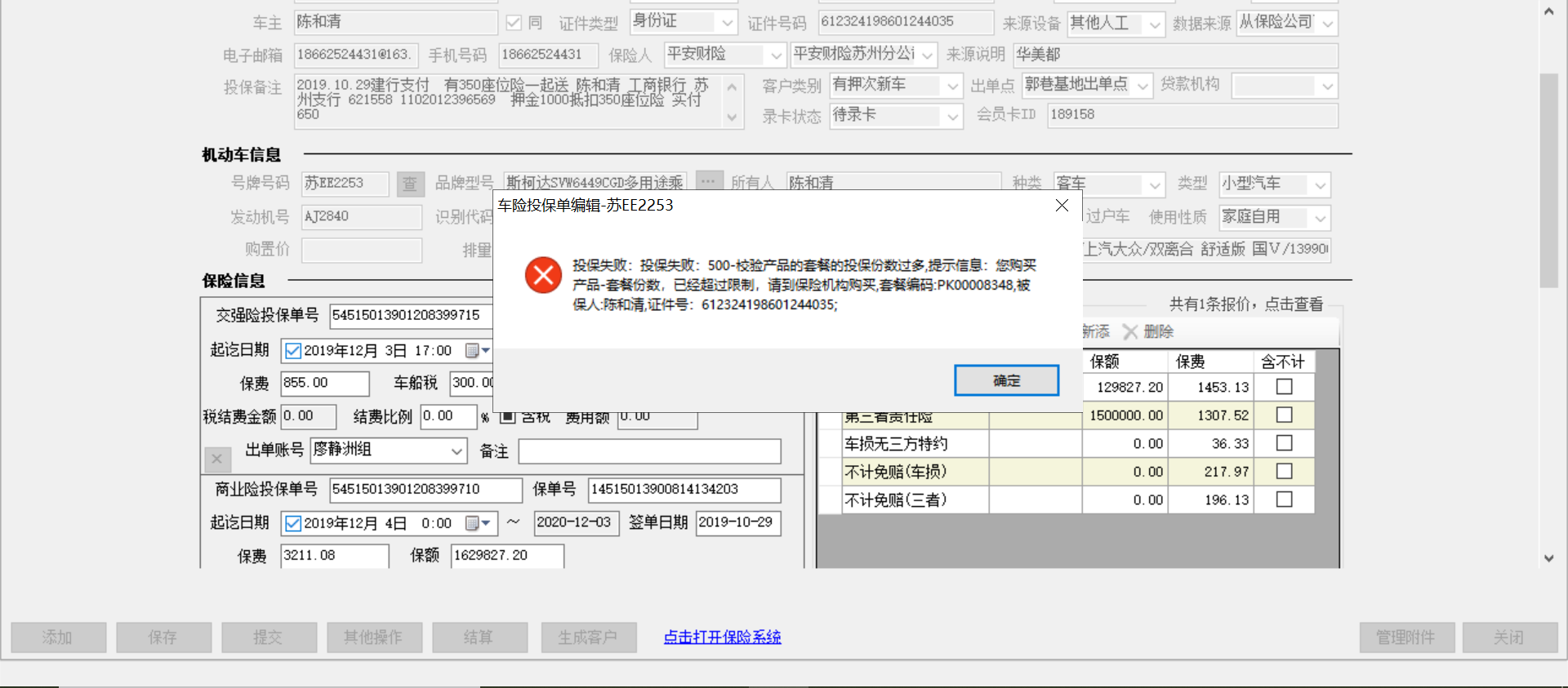Click the 关闭 button at bottom right
Screen dimensions: 1568x688
1510,637
